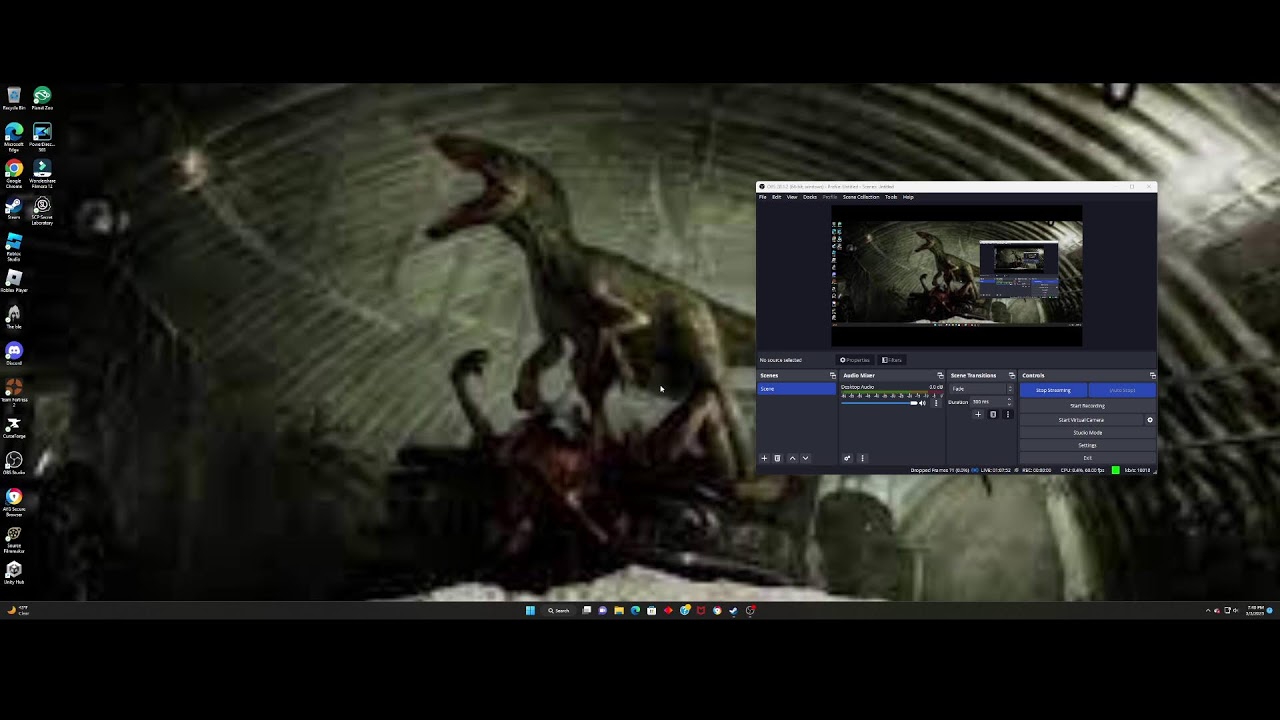Open Desktop Audio options three dots
The width and height of the screenshot is (1280, 720).
(936, 403)
